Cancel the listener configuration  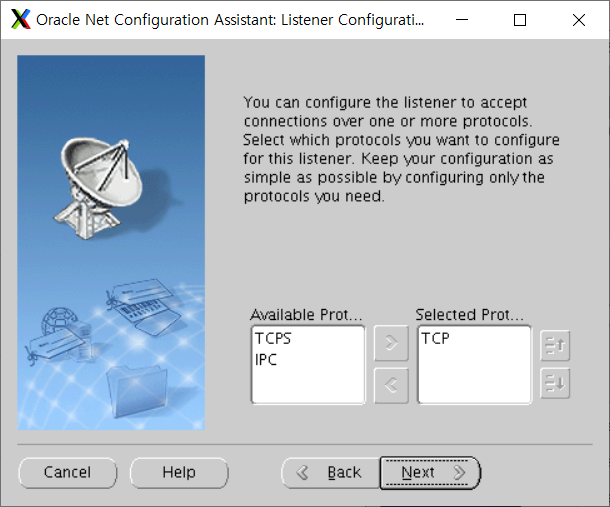[x=67, y=473]
